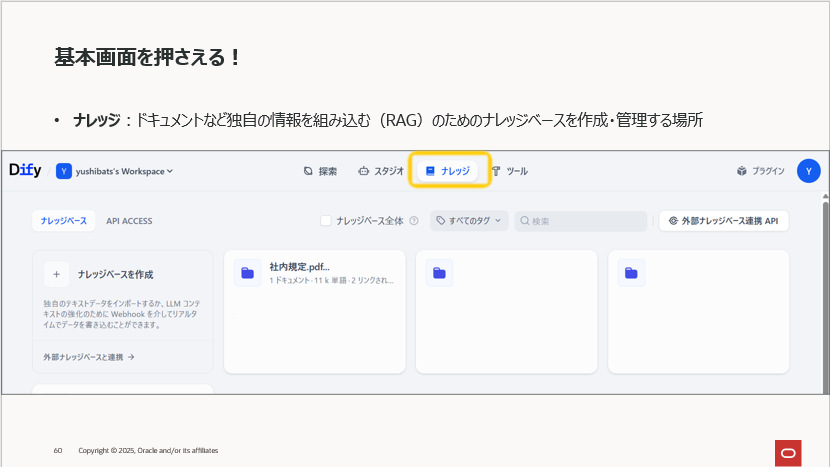The height and width of the screenshot is (467, 830).
Task: Switch to the API ACCESS tab
Action: click(129, 221)
